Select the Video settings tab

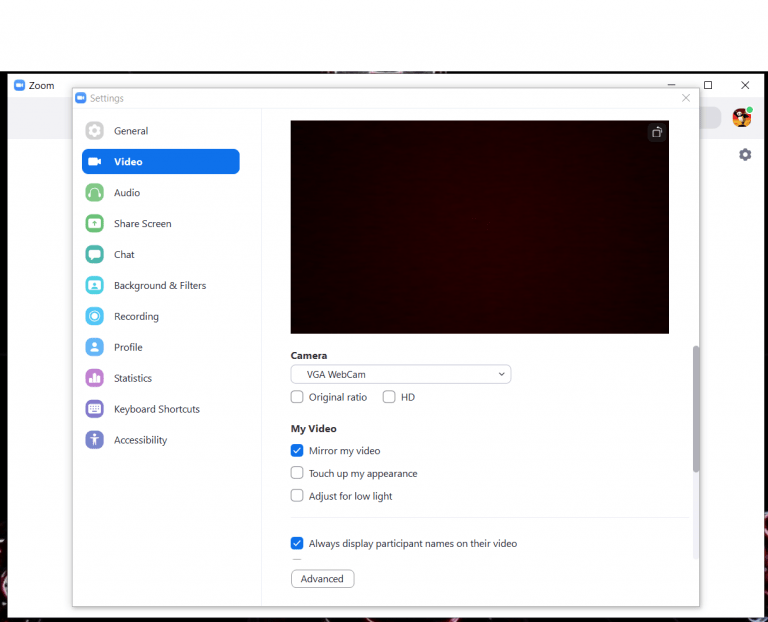tap(161, 162)
